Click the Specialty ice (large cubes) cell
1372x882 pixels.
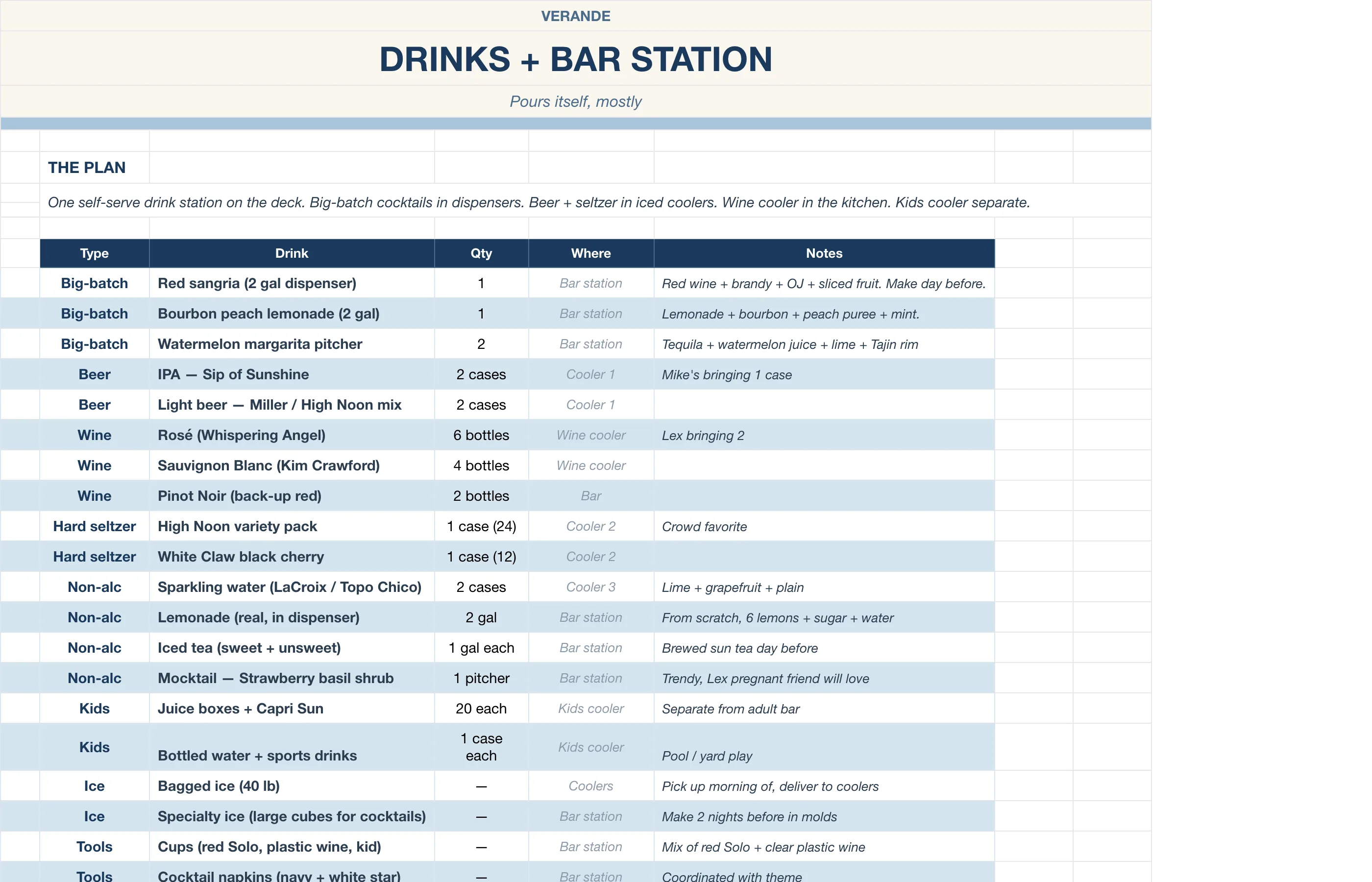pos(292,816)
